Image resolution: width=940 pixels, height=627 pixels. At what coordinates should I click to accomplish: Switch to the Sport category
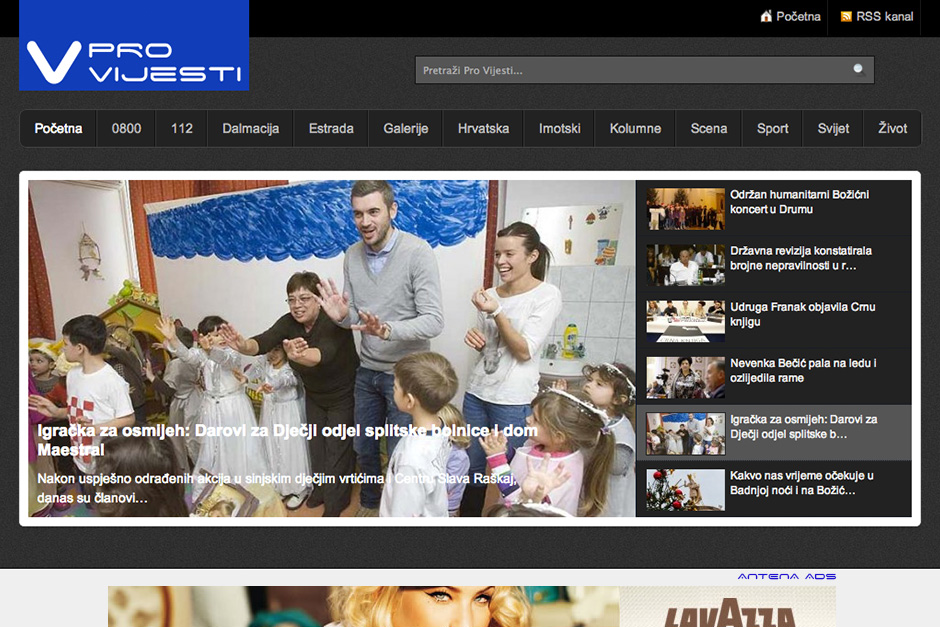pyautogui.click(x=772, y=129)
